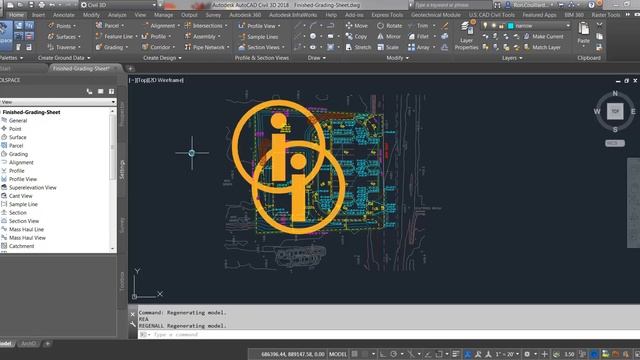Open the Surfaces tool
Image resolution: width=640 pixels, height=360 pixels.
[65, 37]
